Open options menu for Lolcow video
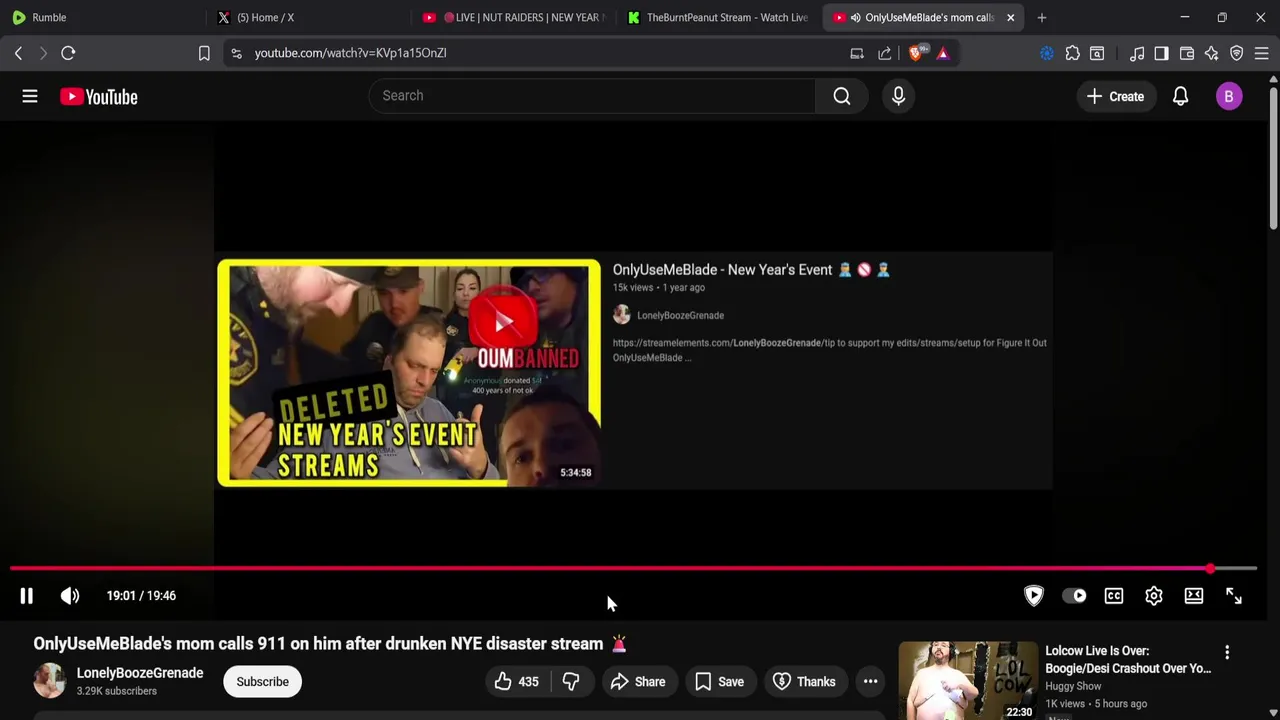The width and height of the screenshot is (1280, 720). pos(1227,652)
